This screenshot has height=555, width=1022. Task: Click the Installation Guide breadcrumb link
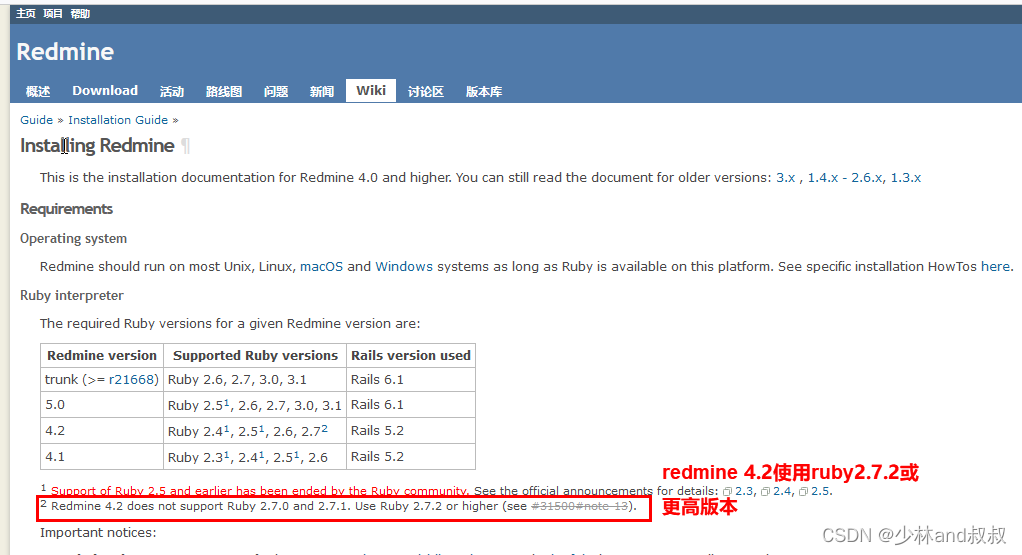pyautogui.click(x=118, y=120)
